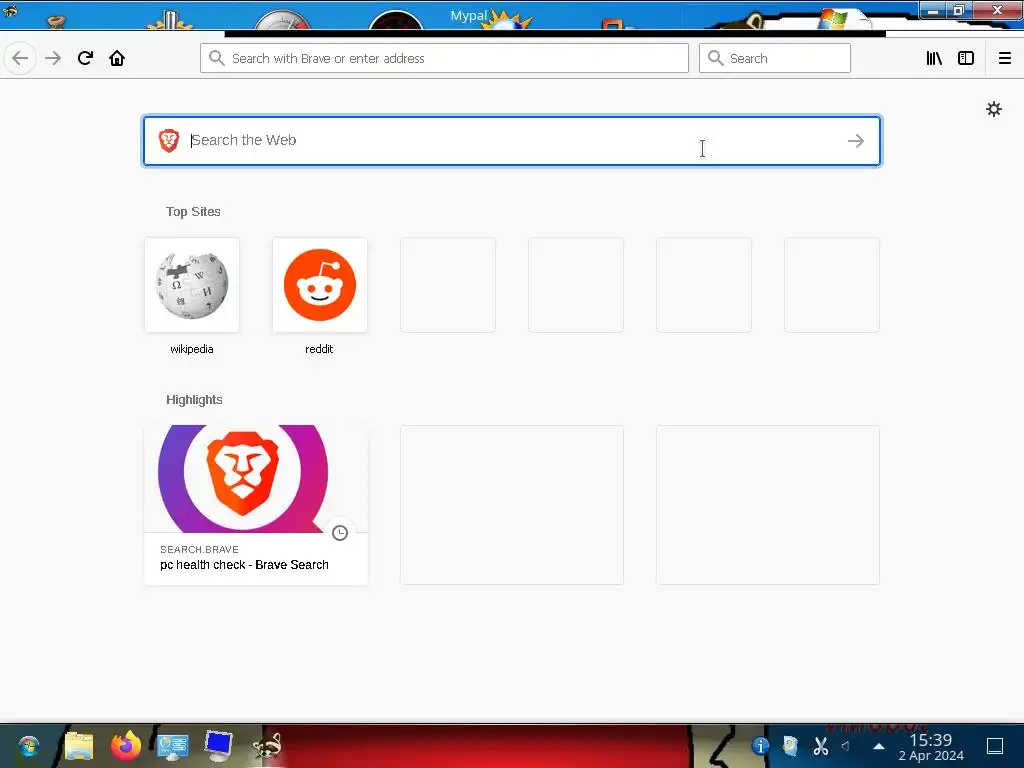Submit search with the arrow button
This screenshot has height=768, width=1024.
click(856, 140)
